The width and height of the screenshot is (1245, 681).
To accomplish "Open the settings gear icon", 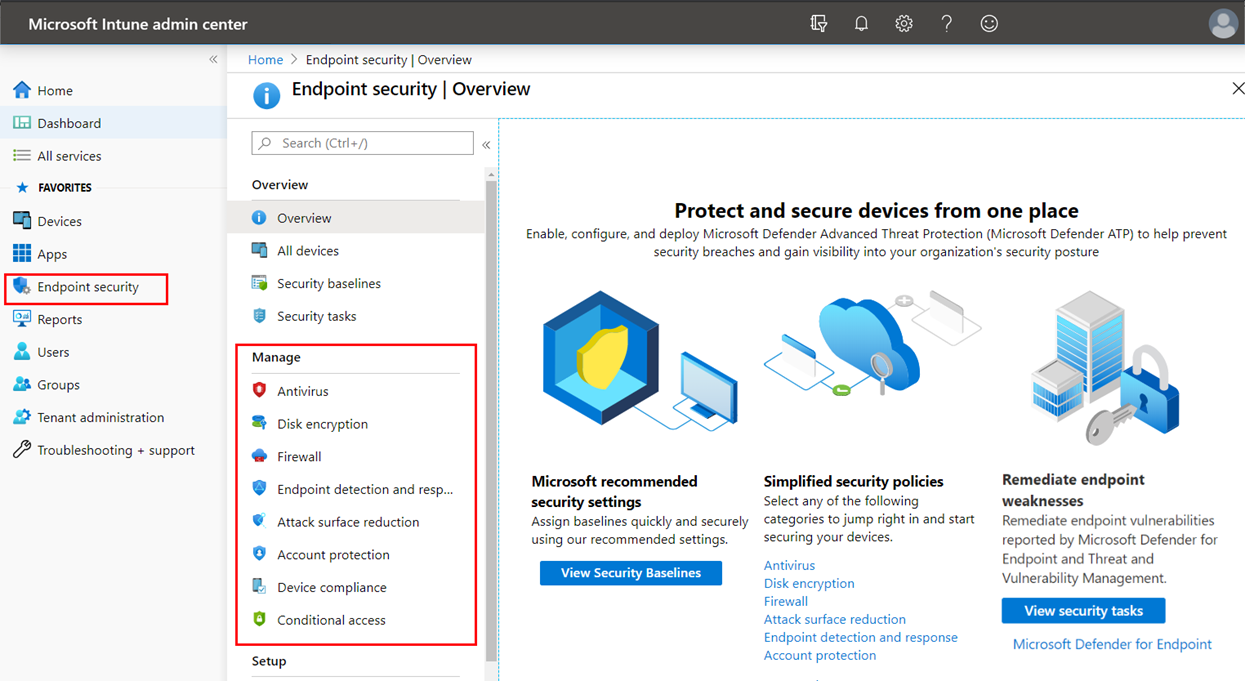I will coord(904,24).
